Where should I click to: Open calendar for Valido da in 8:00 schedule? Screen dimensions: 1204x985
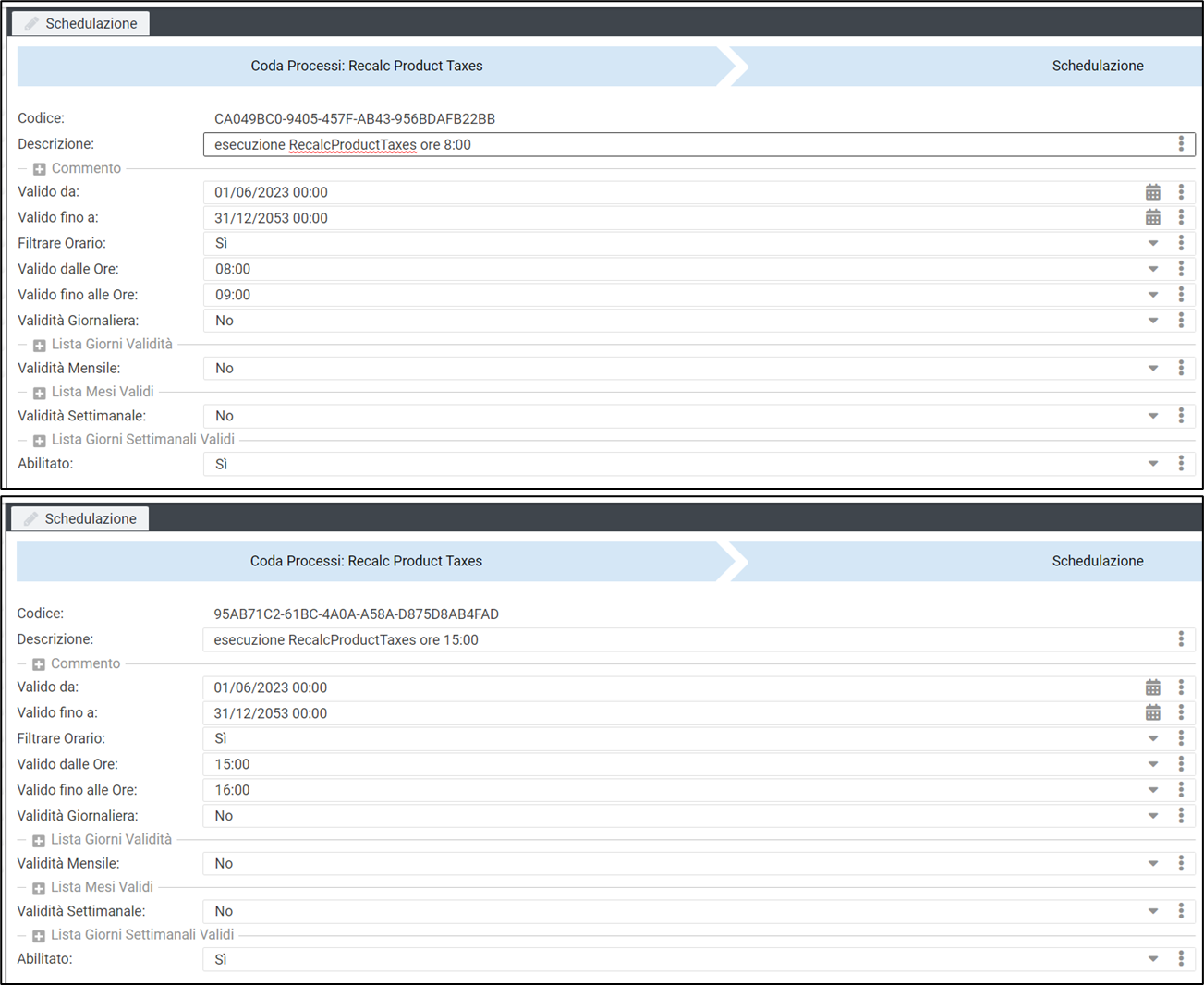pyautogui.click(x=1152, y=192)
